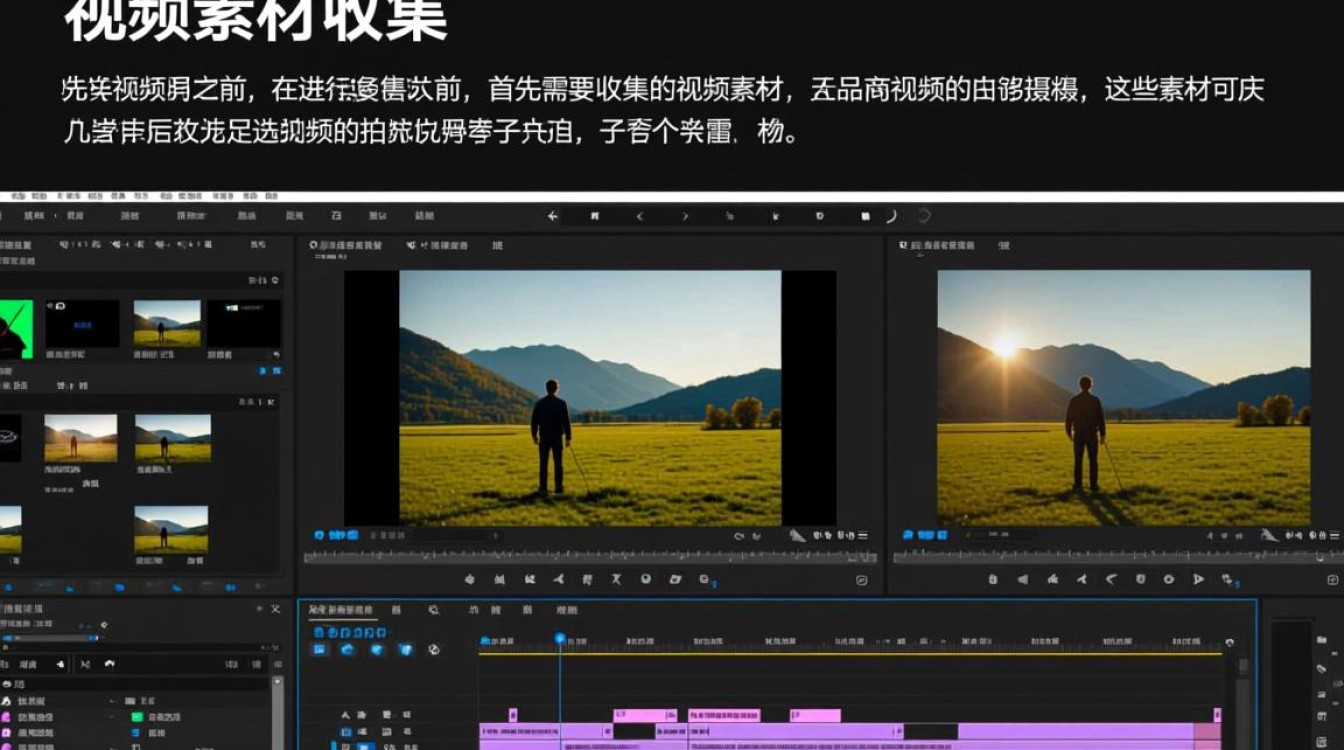
Task: Click the bottom-left panel's vertical scrollbar
Action: (x=278, y=712)
